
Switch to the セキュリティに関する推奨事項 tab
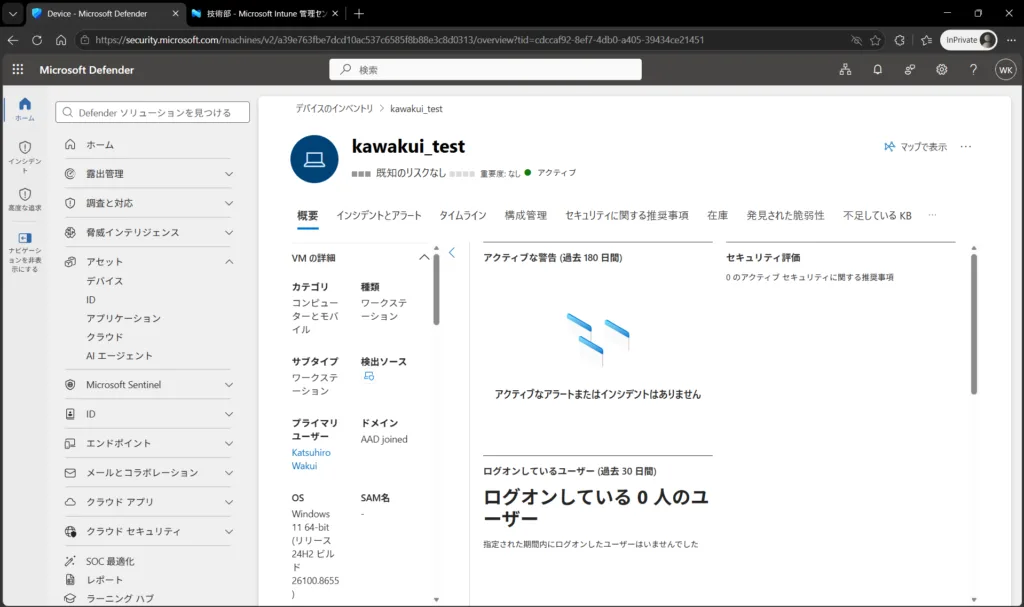coord(626,216)
